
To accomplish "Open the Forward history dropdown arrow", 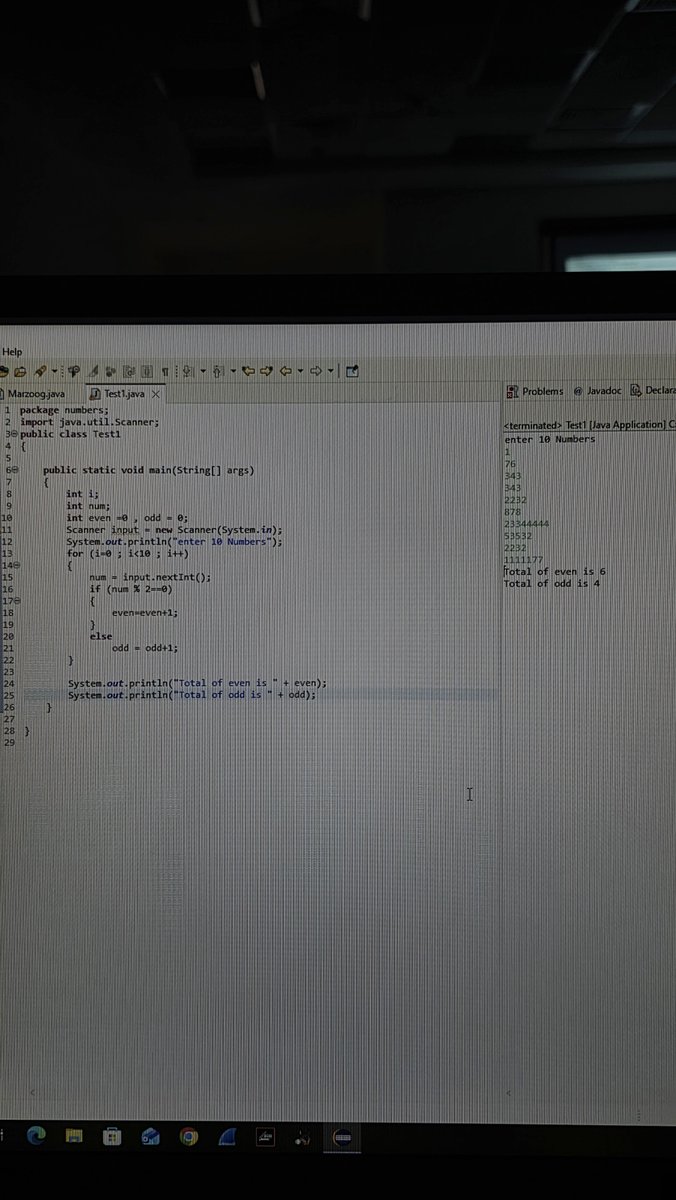I will click(x=331, y=371).
